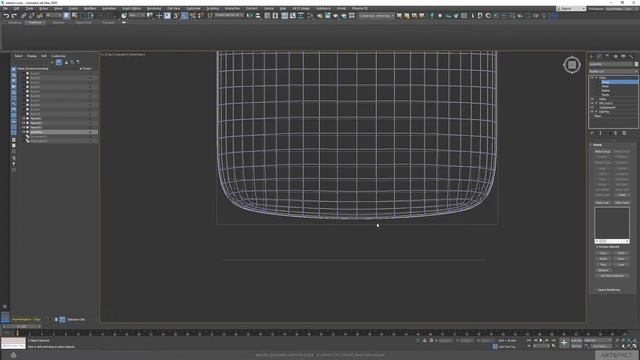Click the group list horizontal scrollbar
Screen dimensions: 640x360
coord(612,241)
